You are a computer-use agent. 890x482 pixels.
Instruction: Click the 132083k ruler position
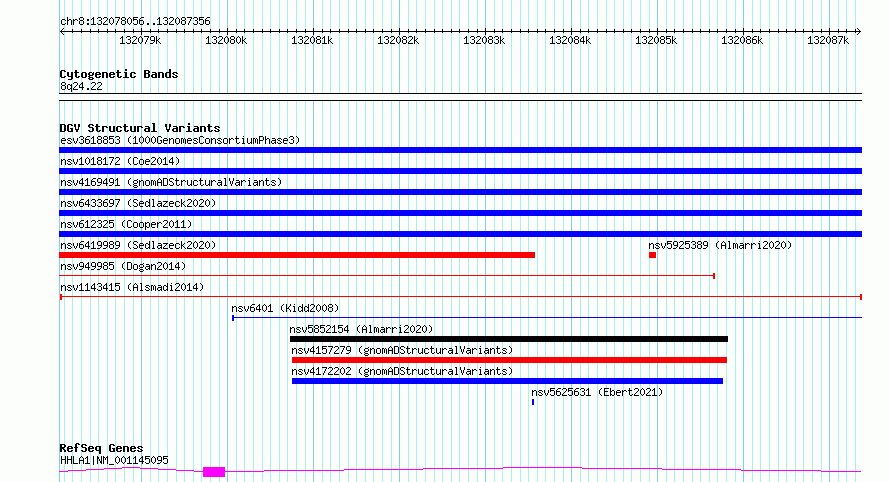click(x=484, y=40)
